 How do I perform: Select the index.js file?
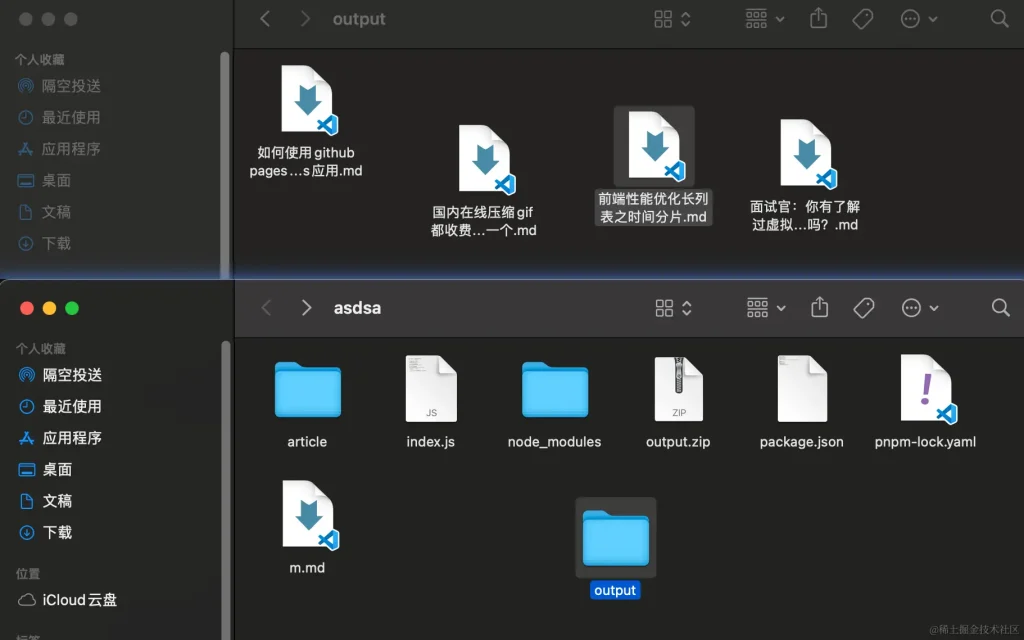(x=431, y=390)
